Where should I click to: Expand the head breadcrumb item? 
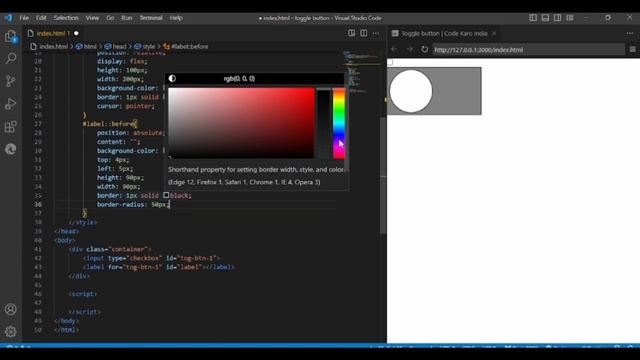[x=119, y=47]
